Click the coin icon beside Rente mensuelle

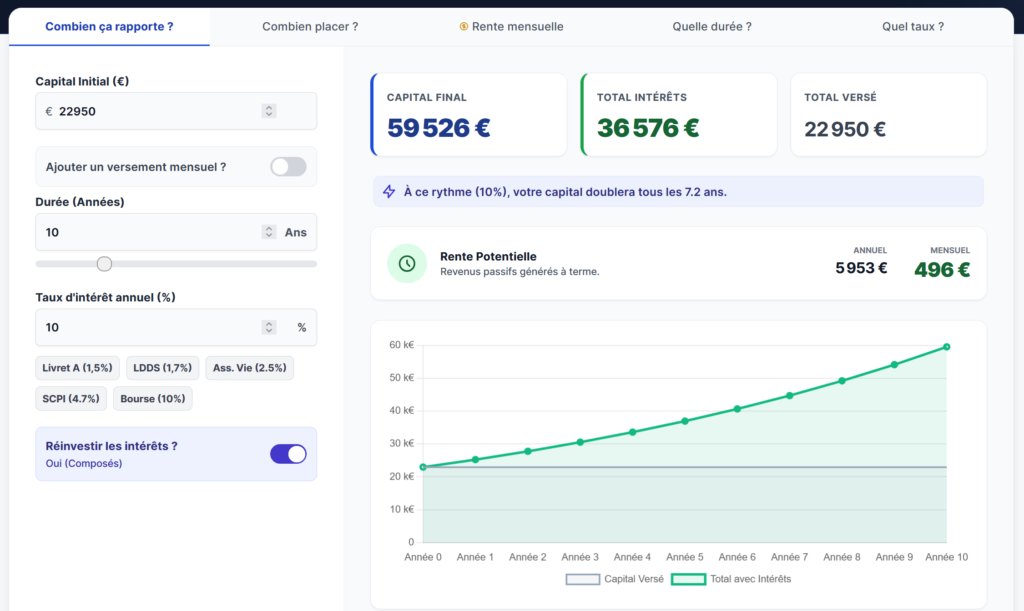(x=464, y=27)
